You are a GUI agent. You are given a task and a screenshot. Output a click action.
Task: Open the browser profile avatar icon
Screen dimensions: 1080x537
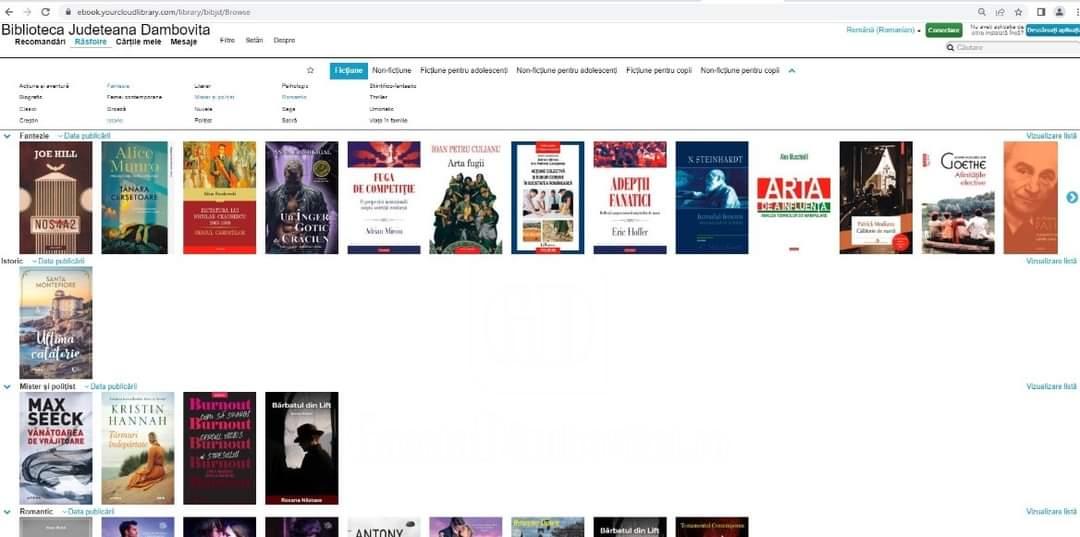(1059, 12)
